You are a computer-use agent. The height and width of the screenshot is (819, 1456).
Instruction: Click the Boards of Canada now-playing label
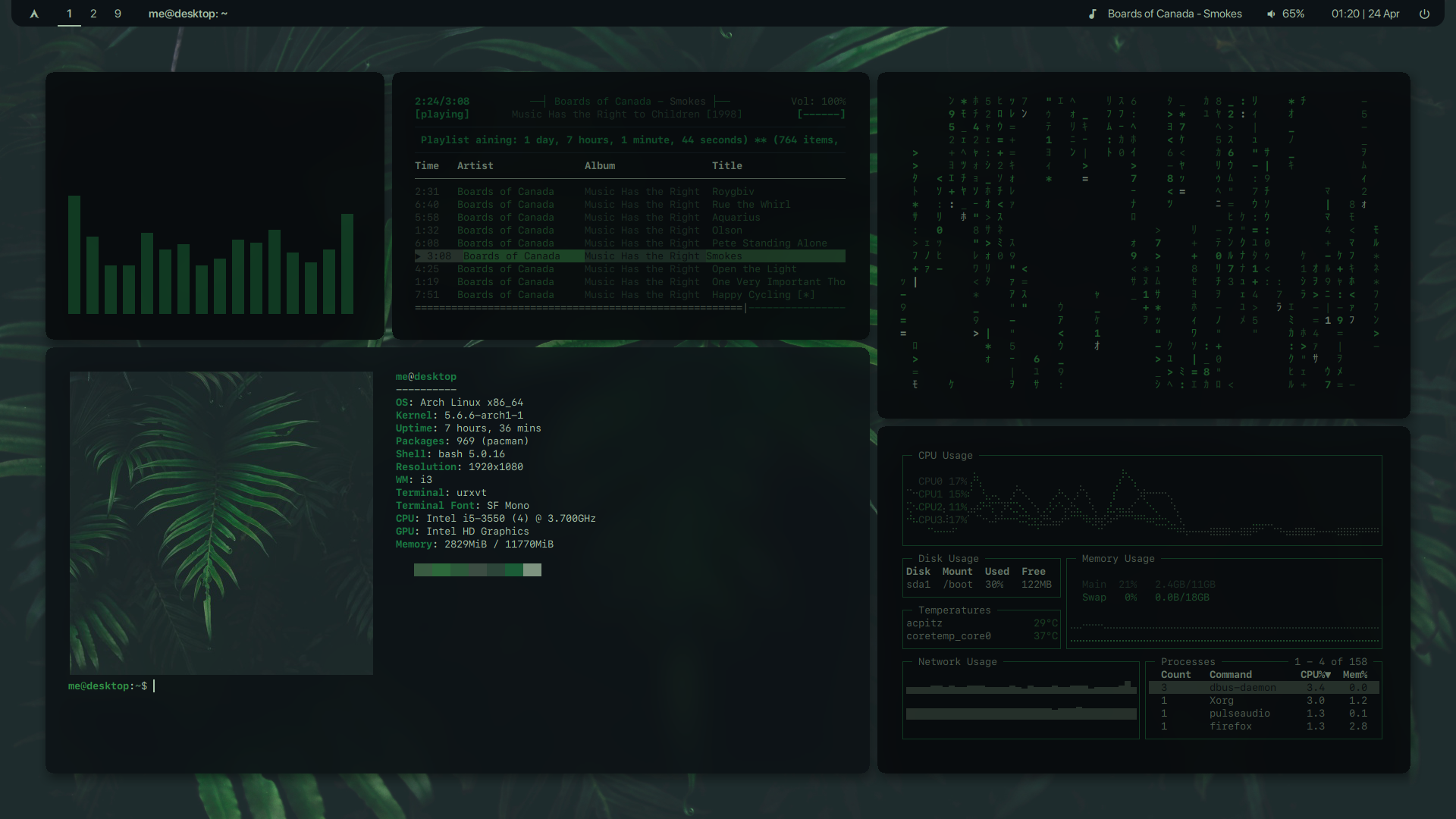[x=1174, y=14]
